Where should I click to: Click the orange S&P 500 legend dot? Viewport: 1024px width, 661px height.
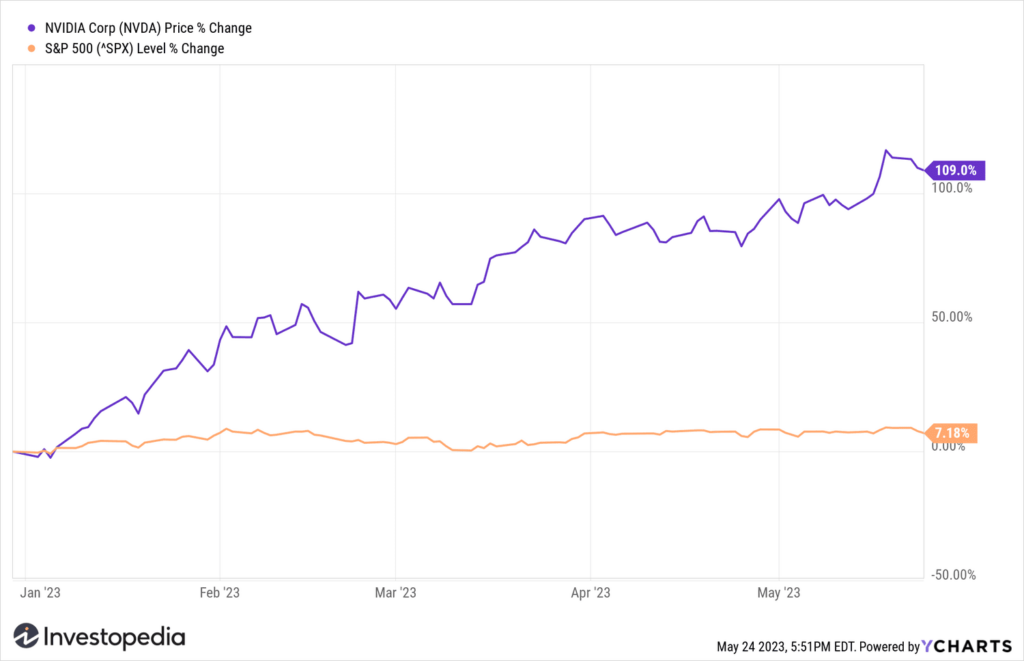(x=31, y=48)
